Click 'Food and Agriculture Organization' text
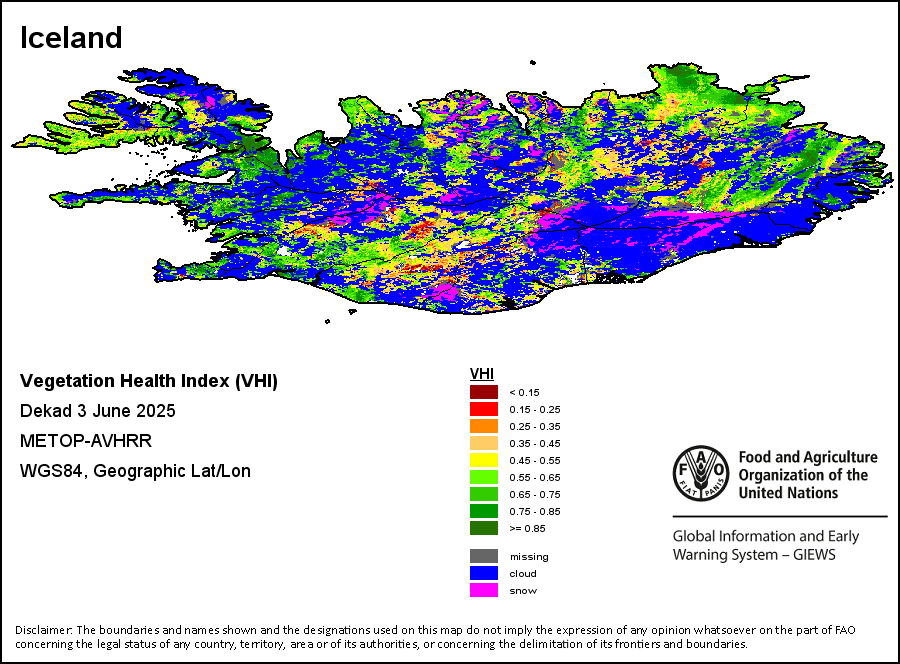This screenshot has height=664, width=900. tap(808, 475)
